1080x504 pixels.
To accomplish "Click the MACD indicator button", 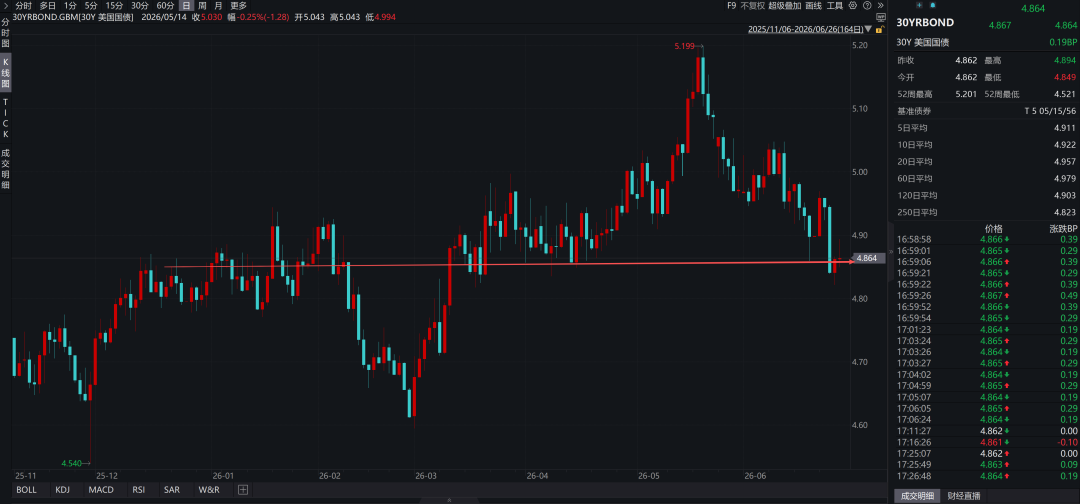I will pos(101,490).
